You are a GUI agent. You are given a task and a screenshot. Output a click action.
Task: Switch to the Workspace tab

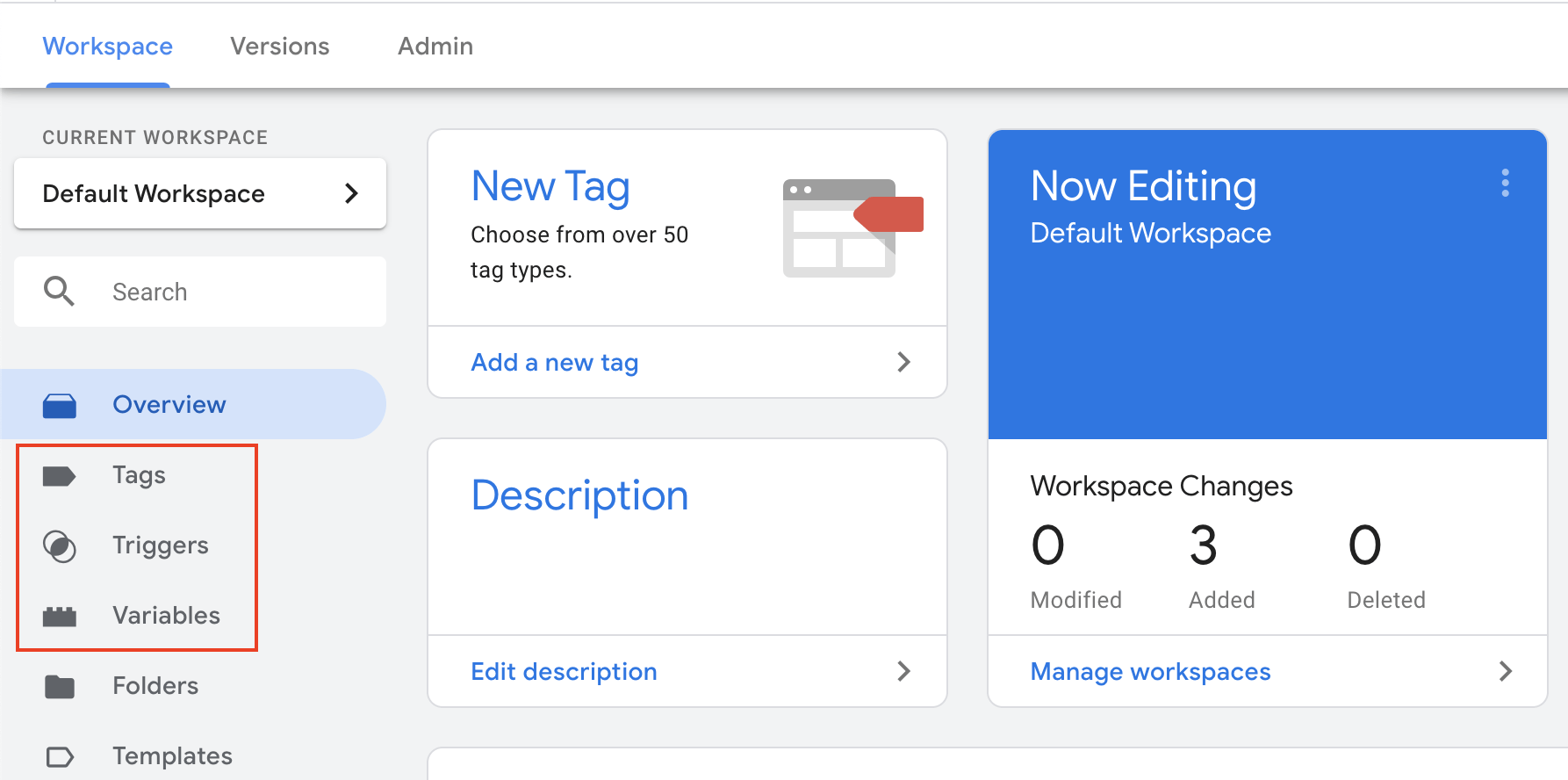coord(108,46)
